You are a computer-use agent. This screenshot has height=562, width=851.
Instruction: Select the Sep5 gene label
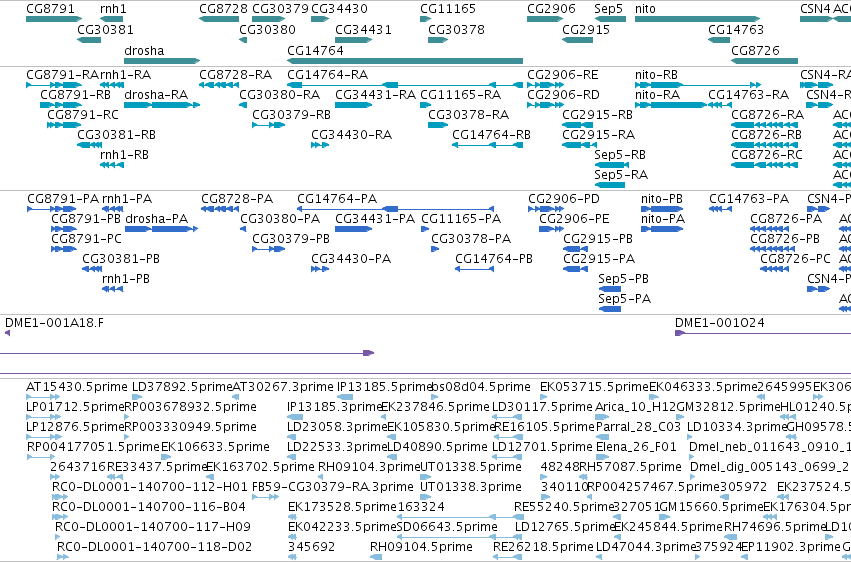tap(608, 9)
